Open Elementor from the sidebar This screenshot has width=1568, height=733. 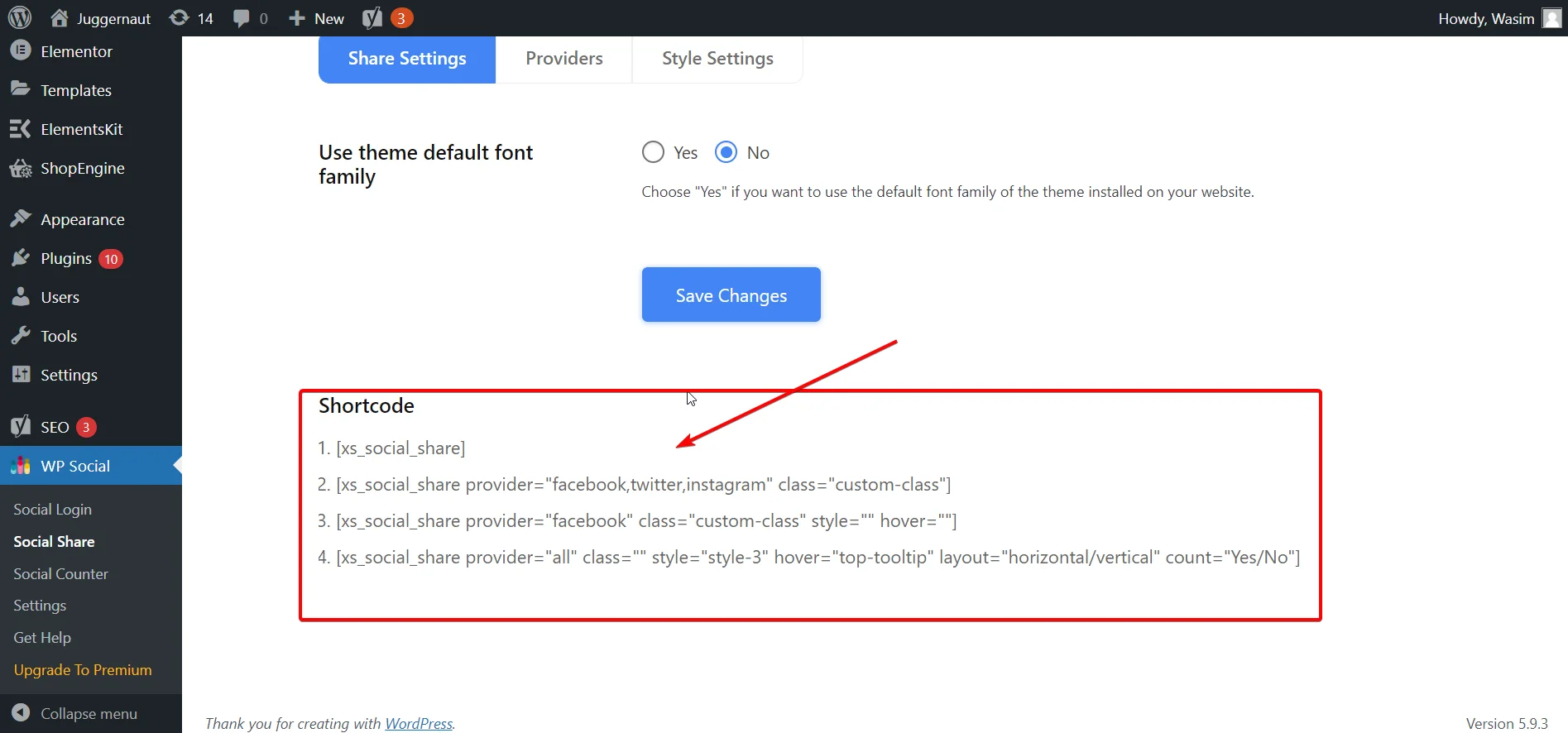point(76,51)
